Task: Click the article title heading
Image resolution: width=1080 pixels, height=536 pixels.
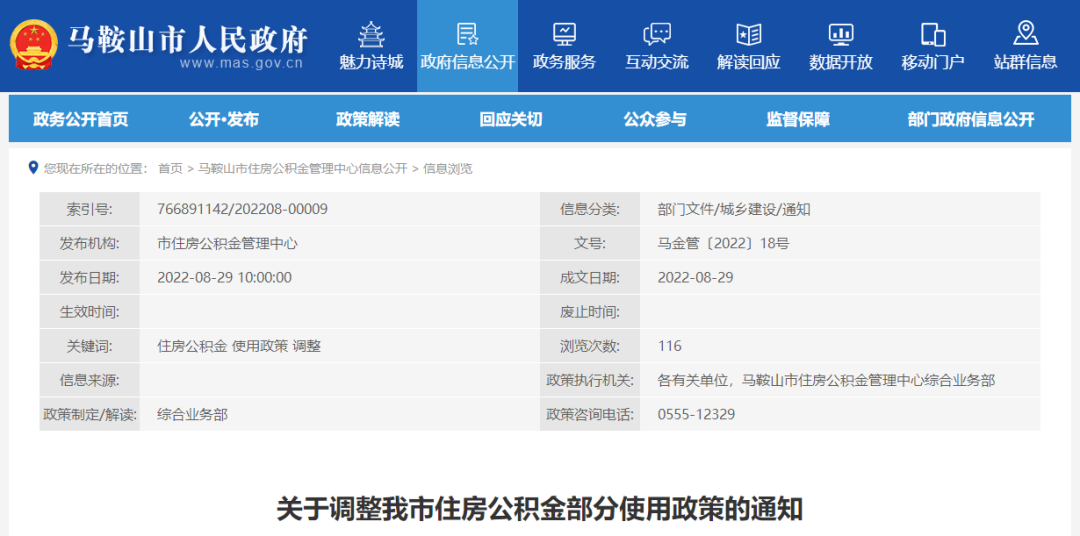Action: (540, 508)
